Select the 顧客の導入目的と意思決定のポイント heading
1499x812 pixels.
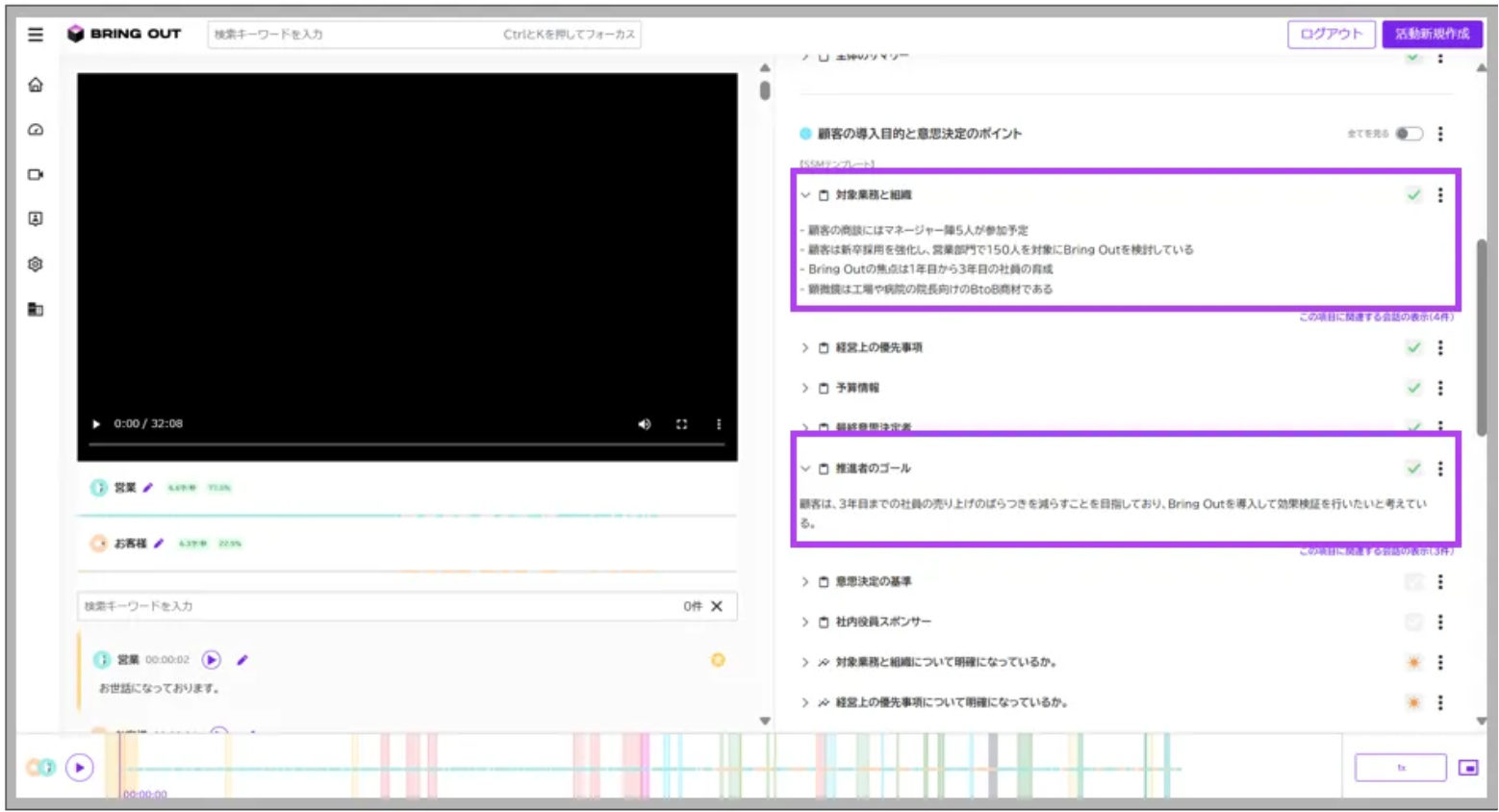920,134
